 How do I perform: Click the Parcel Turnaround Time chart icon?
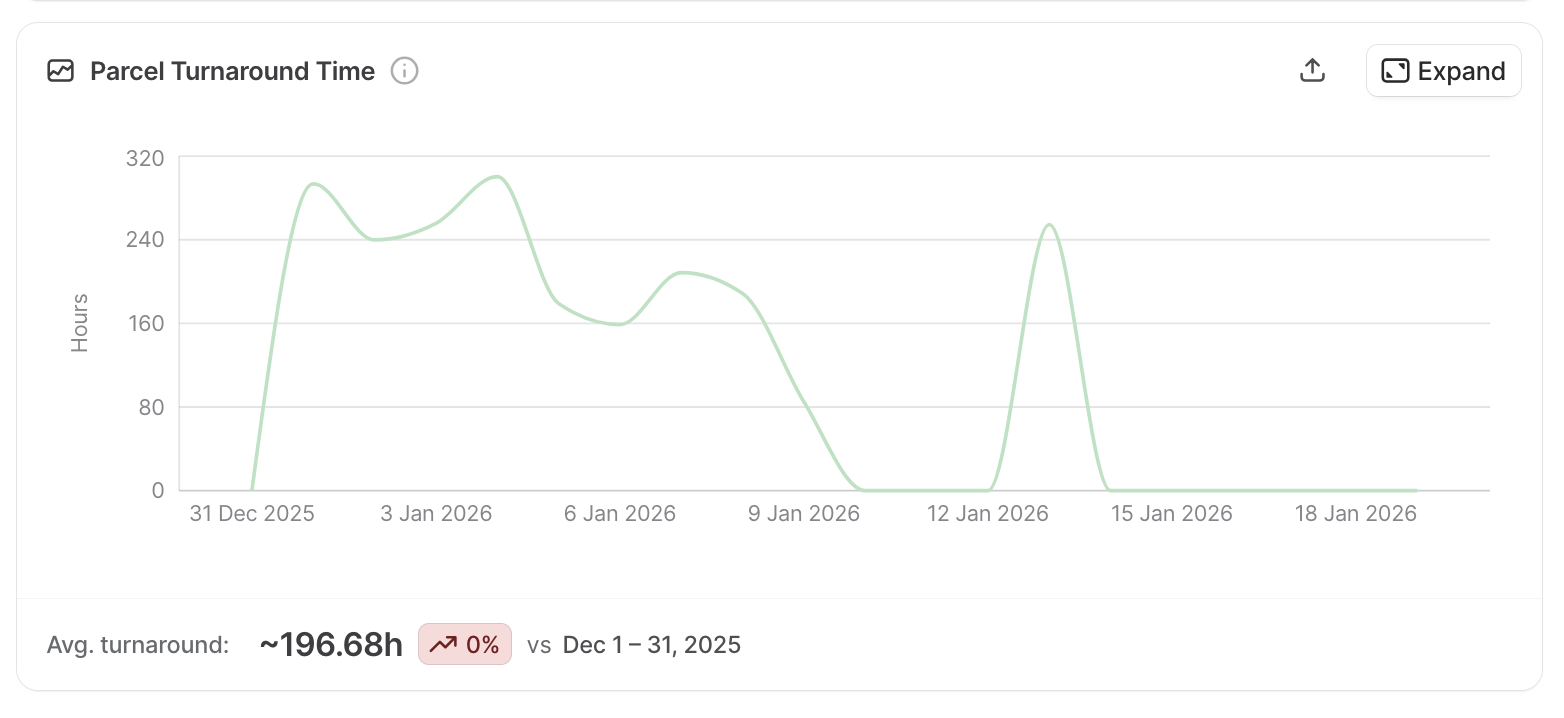point(61,71)
